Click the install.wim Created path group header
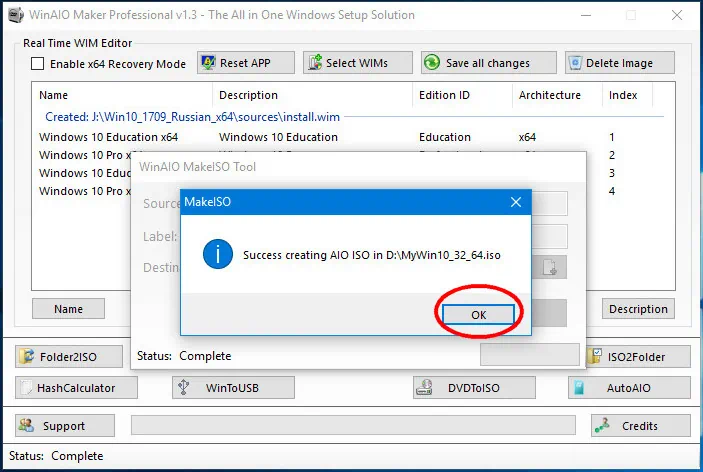 [193, 117]
